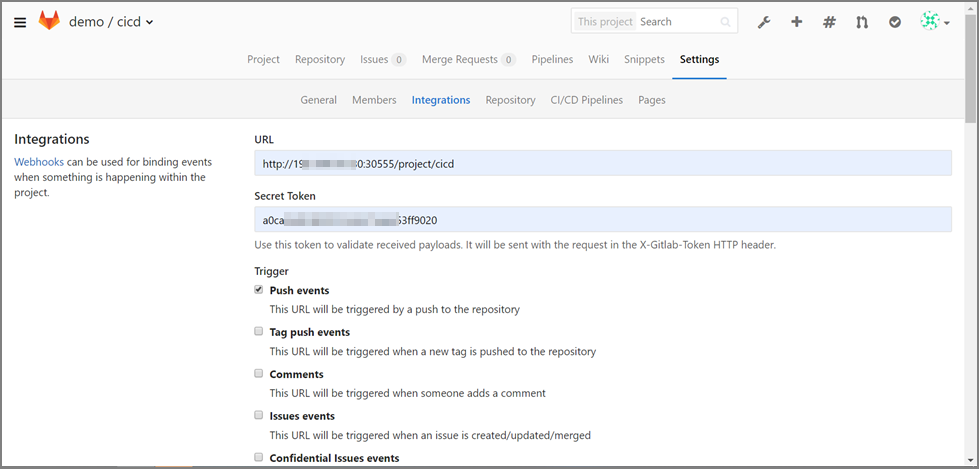Uncheck the Push events checkbox
The image size is (979, 469).
pos(258,290)
